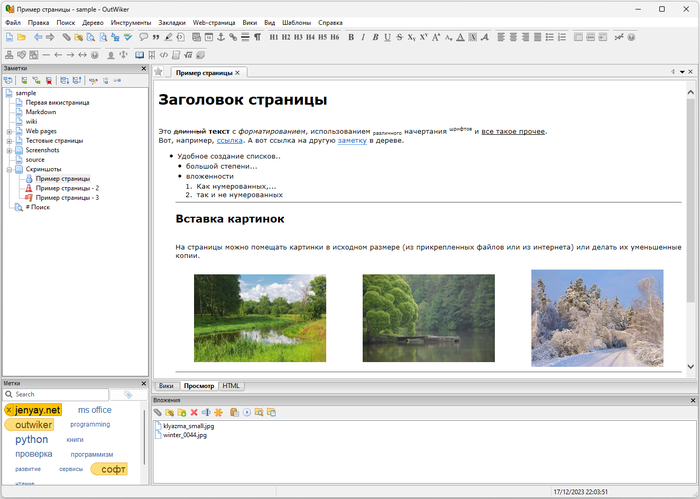The height and width of the screenshot is (499, 700).
Task: Expand the Тестовые страницы tree node
Action: [9, 141]
